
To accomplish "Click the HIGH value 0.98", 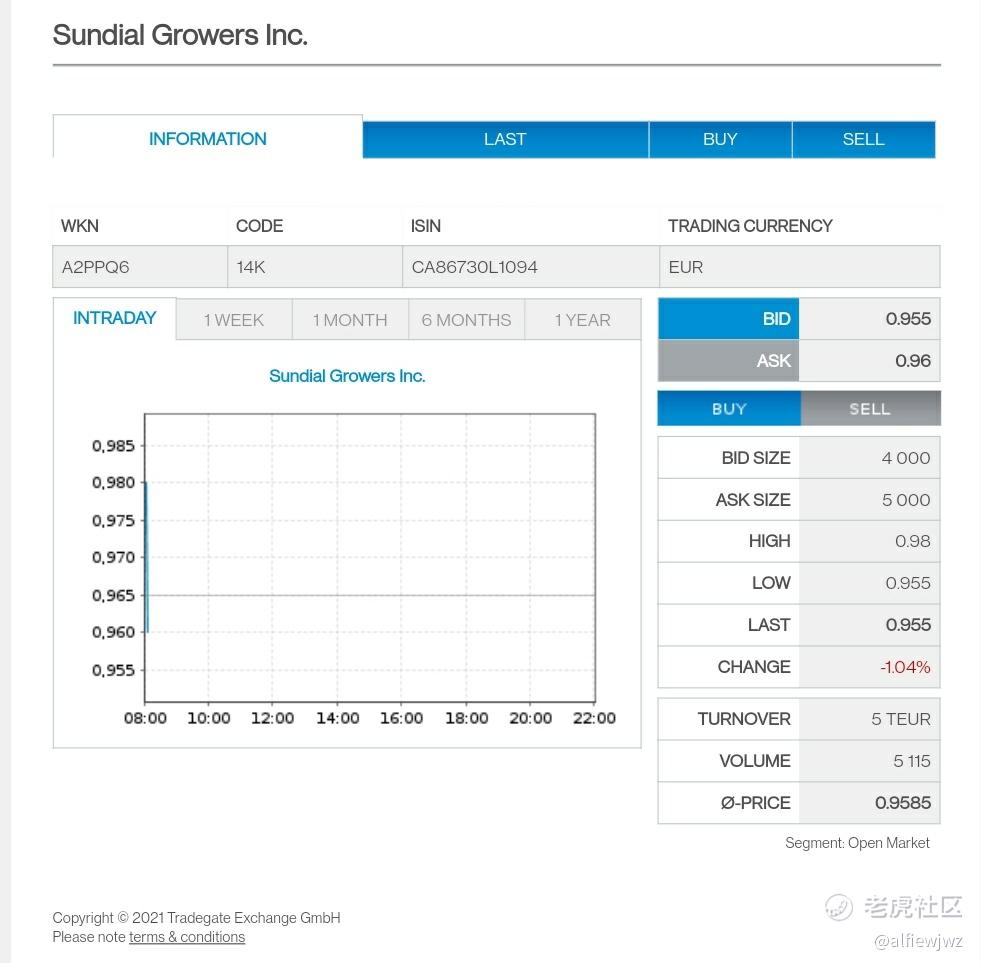I will (x=913, y=541).
